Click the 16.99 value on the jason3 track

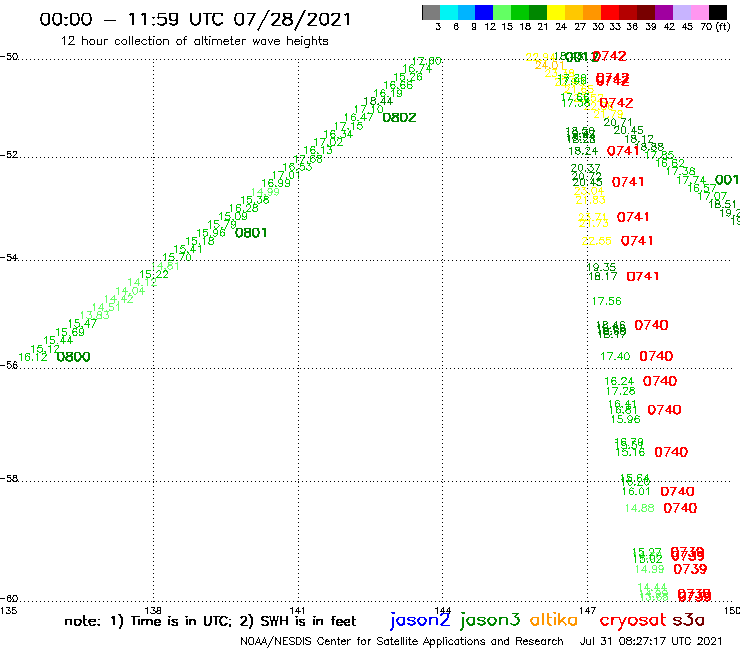pyautogui.click(x=276, y=183)
